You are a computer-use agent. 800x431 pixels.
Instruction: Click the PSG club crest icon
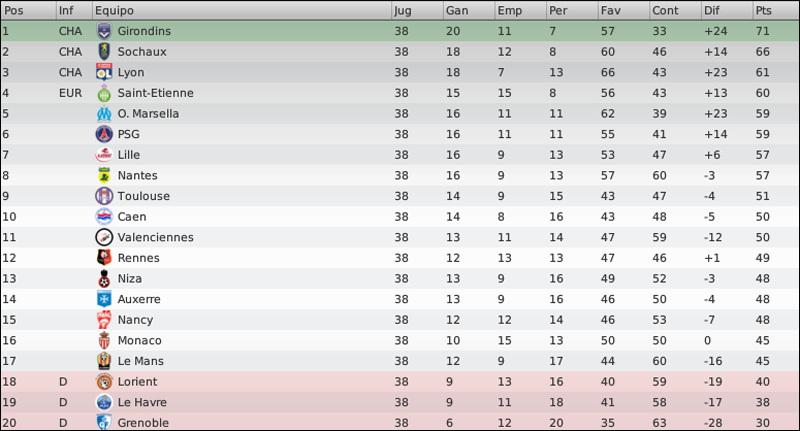pos(104,134)
